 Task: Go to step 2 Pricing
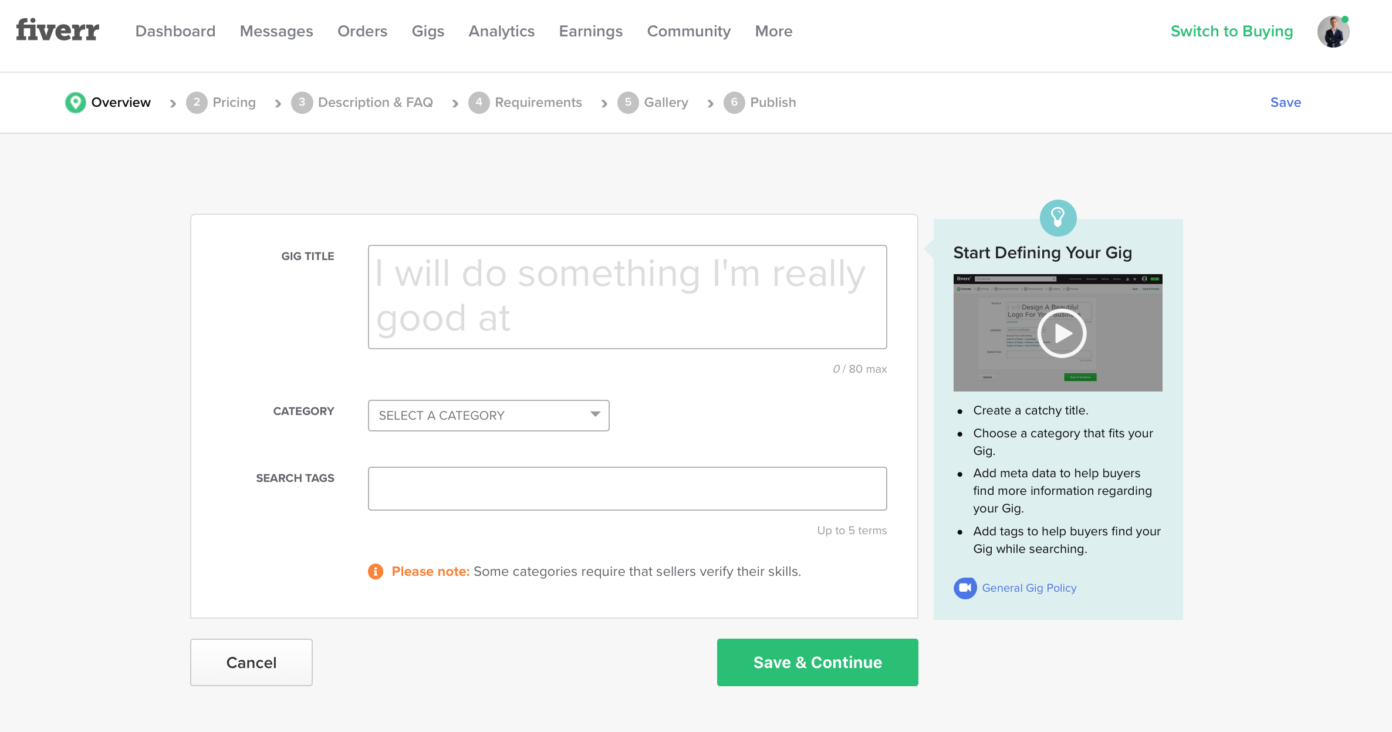tap(221, 102)
